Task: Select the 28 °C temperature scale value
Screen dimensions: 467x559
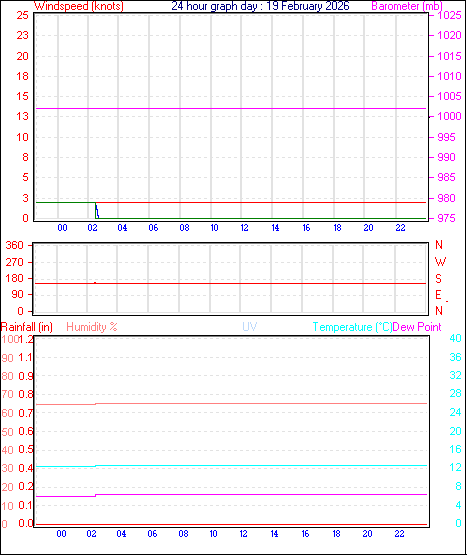Action: coord(455,394)
